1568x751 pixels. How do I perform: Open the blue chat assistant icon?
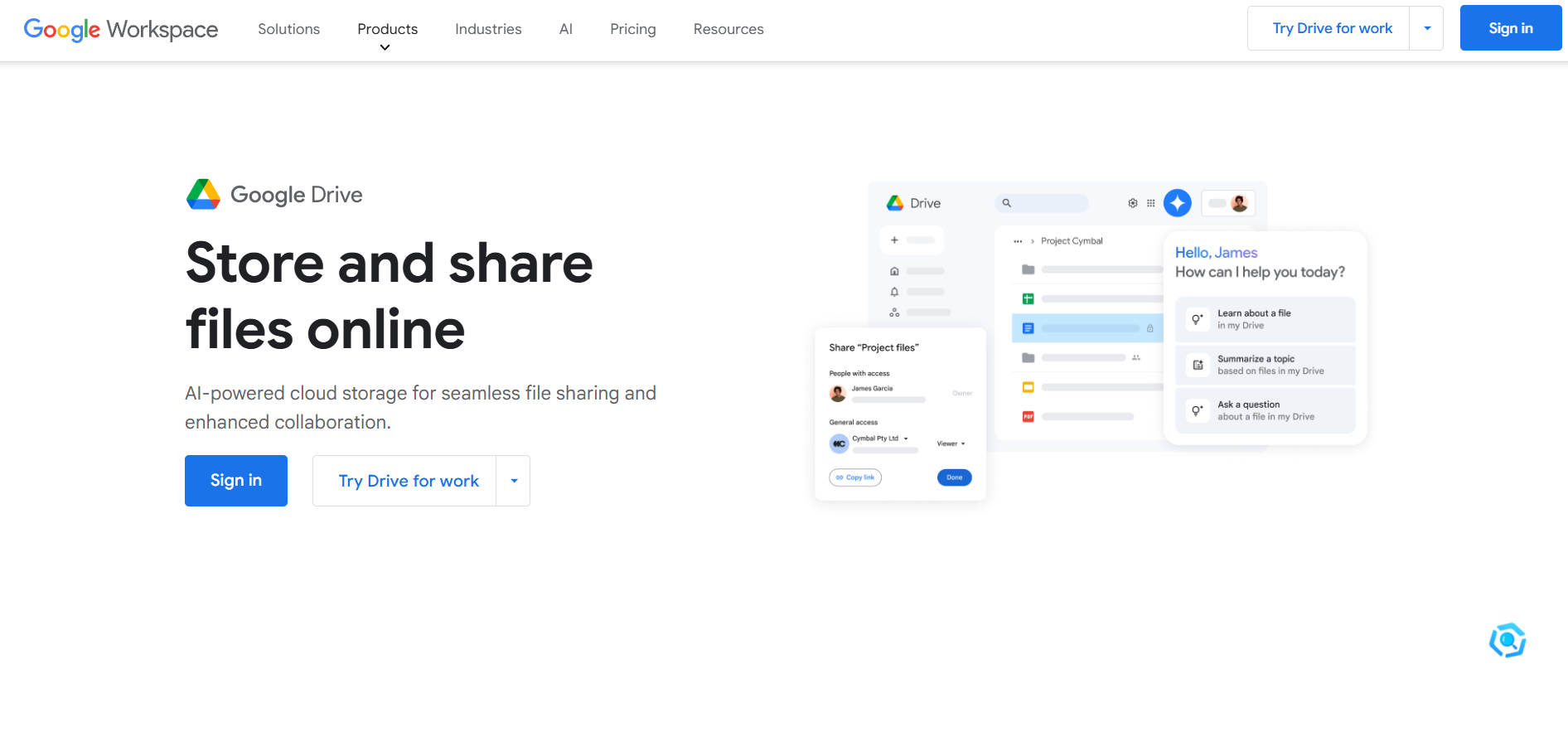pos(1508,640)
